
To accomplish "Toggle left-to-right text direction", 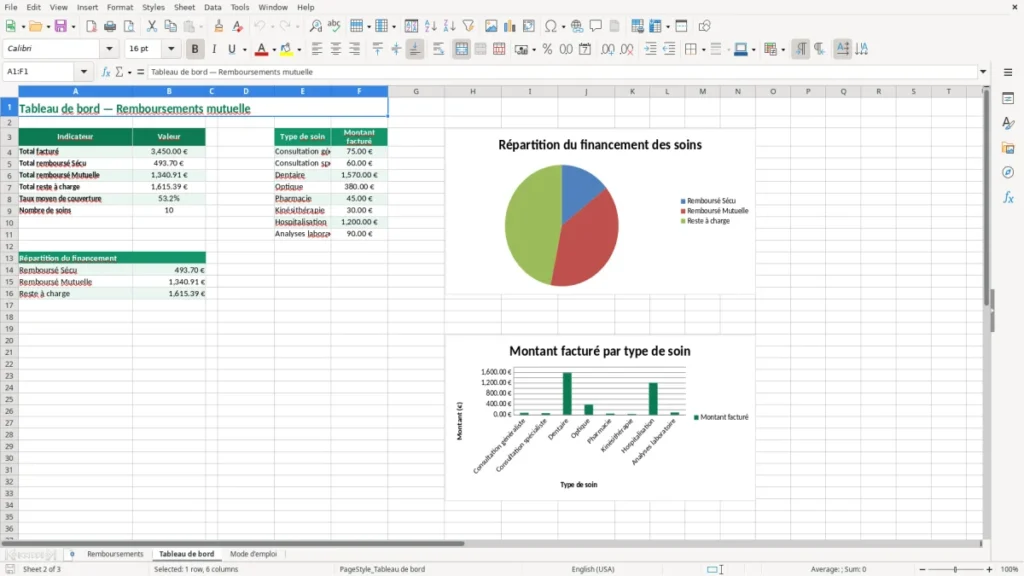I will [801, 49].
